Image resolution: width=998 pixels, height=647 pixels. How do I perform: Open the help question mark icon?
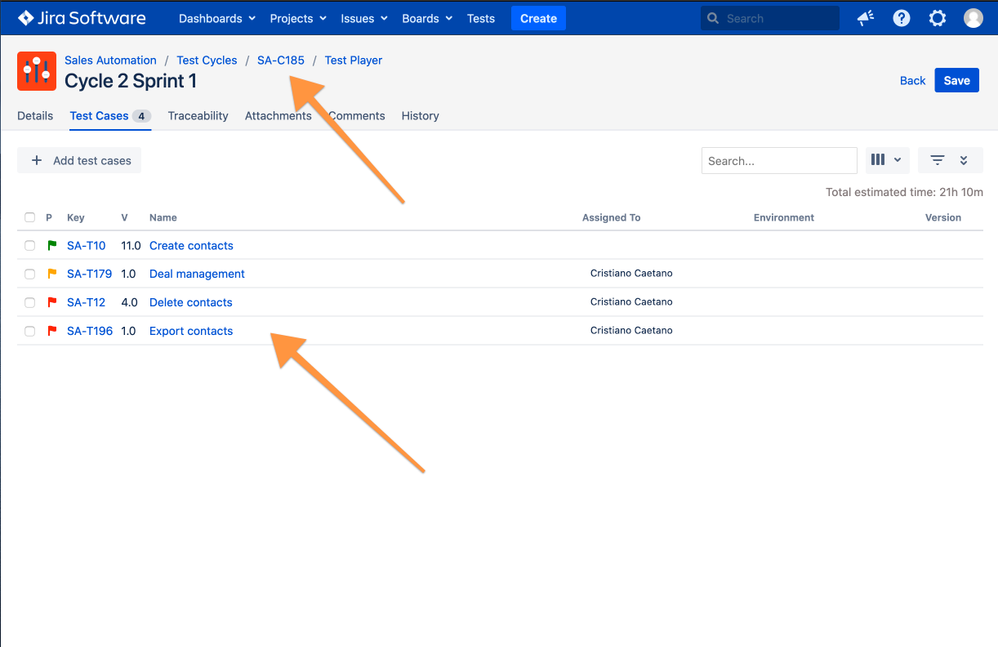[x=901, y=18]
